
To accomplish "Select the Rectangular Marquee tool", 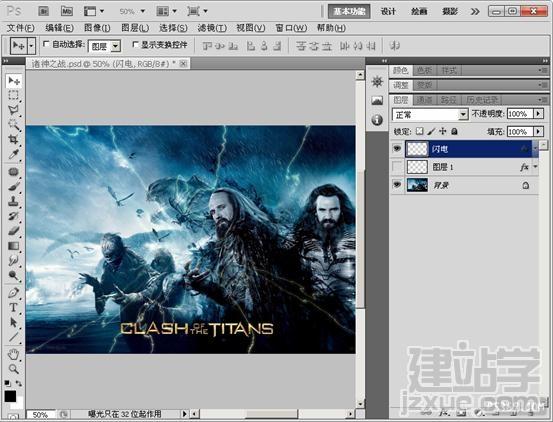I will pyautogui.click(x=13, y=95).
